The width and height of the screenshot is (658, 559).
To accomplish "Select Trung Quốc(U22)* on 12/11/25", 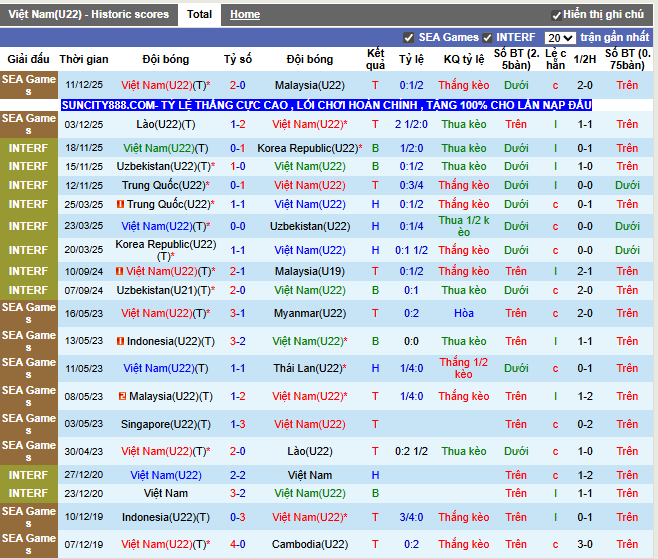I will (x=166, y=185).
